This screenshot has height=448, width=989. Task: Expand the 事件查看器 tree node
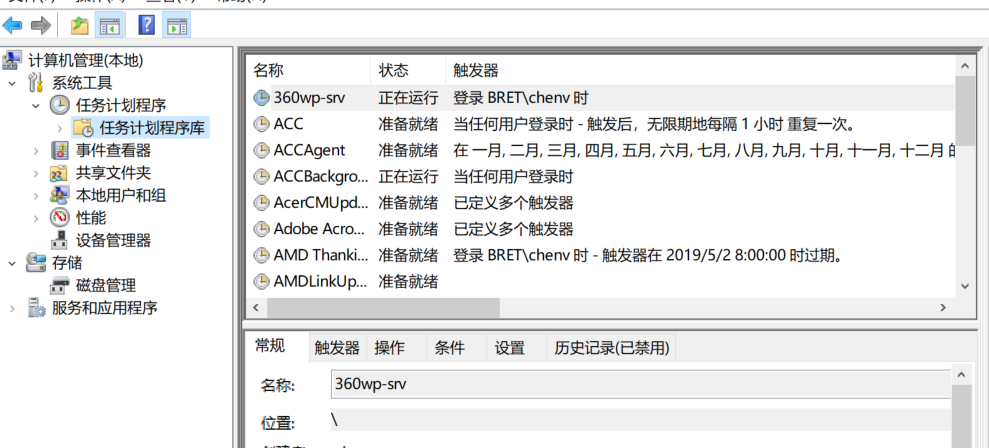37,150
